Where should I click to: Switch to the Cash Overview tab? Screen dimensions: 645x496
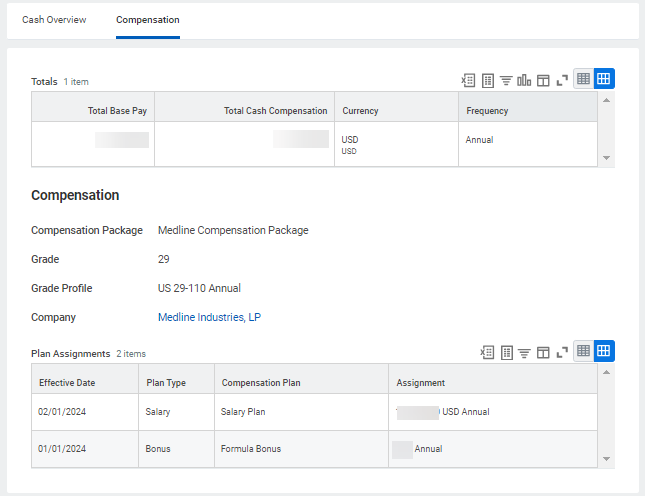coord(54,20)
